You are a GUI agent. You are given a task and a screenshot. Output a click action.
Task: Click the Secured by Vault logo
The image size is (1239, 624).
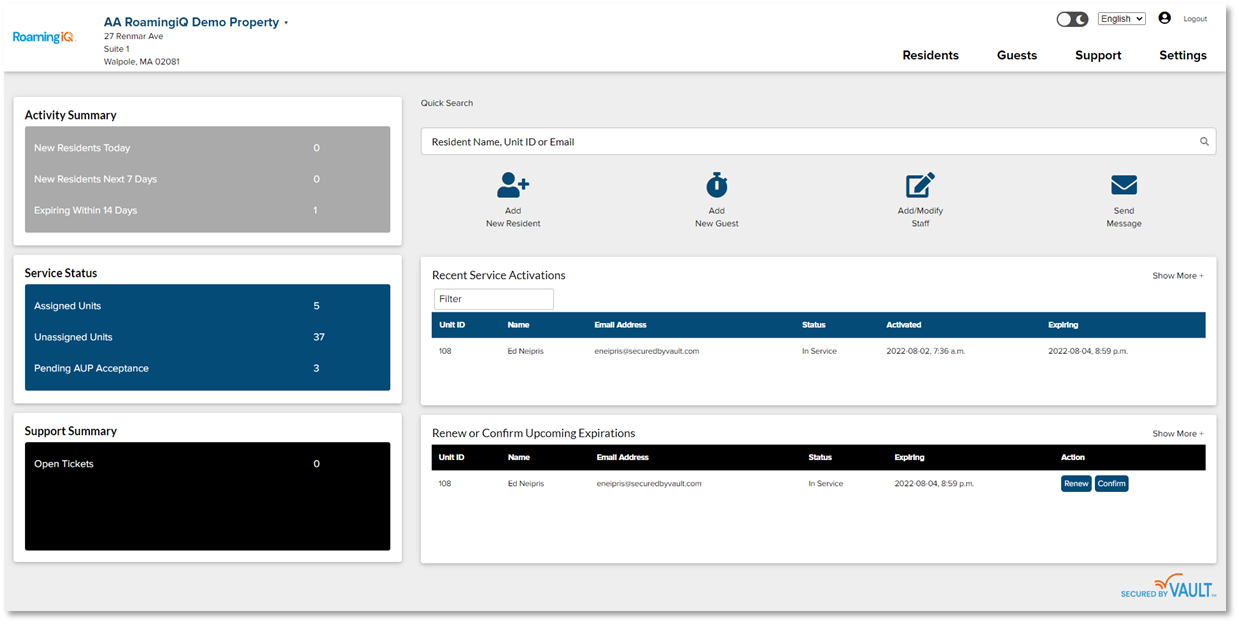1168,587
